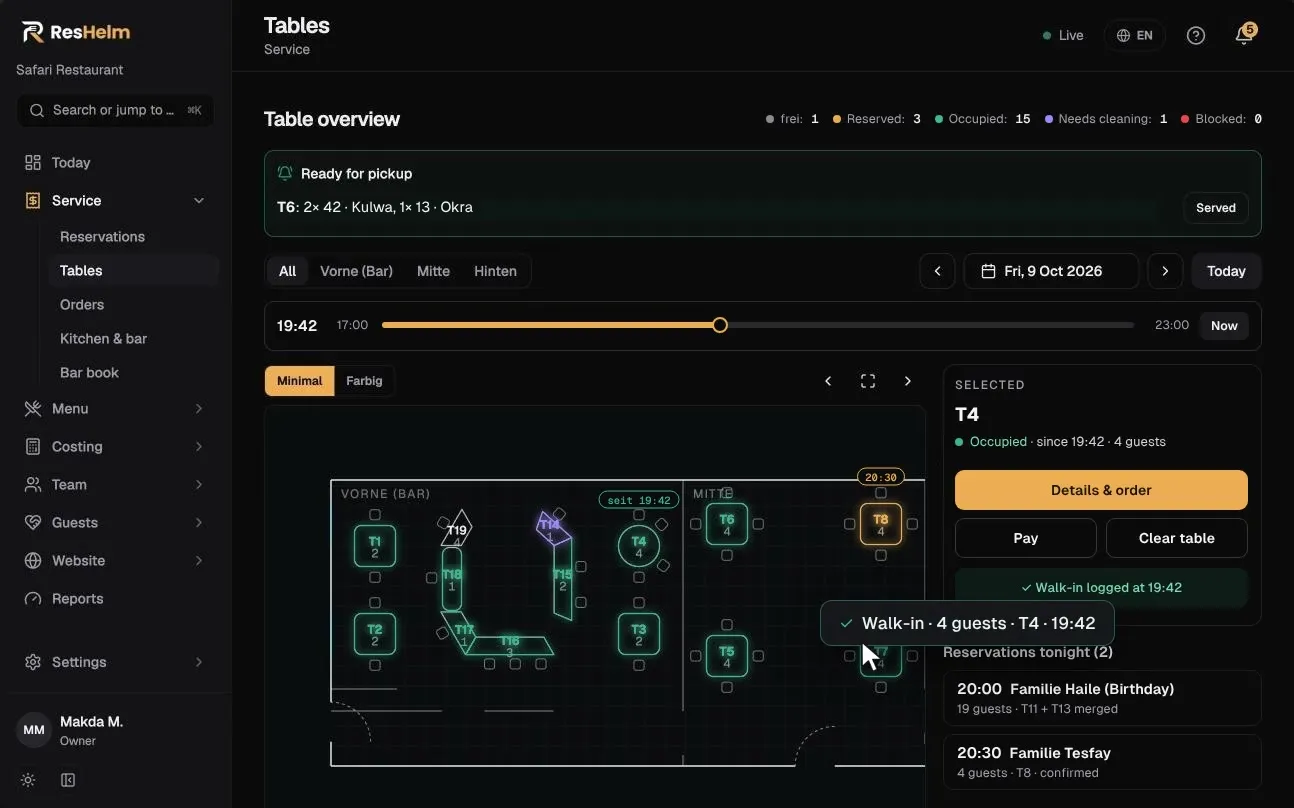Viewport: 1294px width, 808px height.
Task: Go to previous floor plan area
Action: coord(828,381)
